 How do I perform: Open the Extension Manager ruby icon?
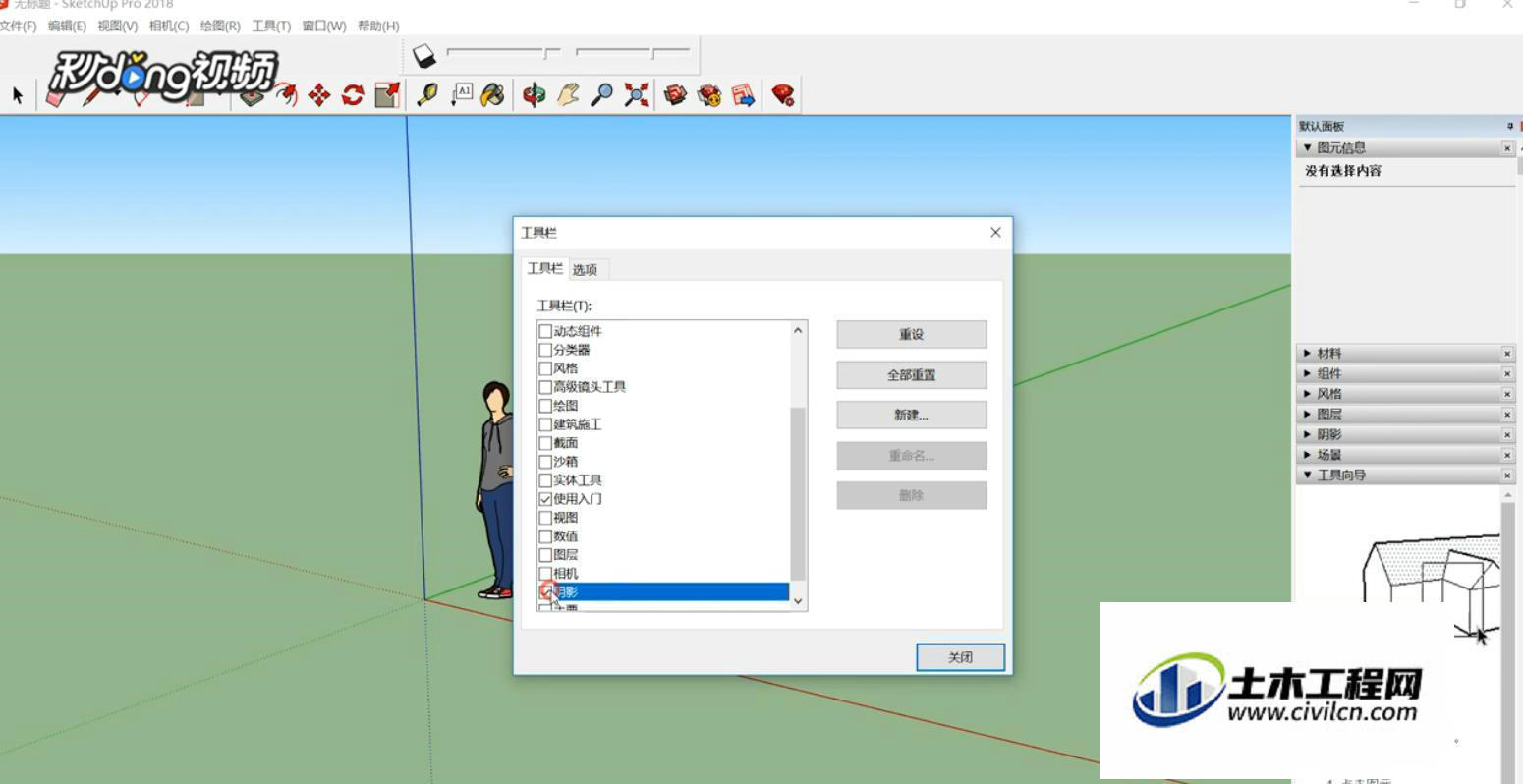(x=783, y=94)
